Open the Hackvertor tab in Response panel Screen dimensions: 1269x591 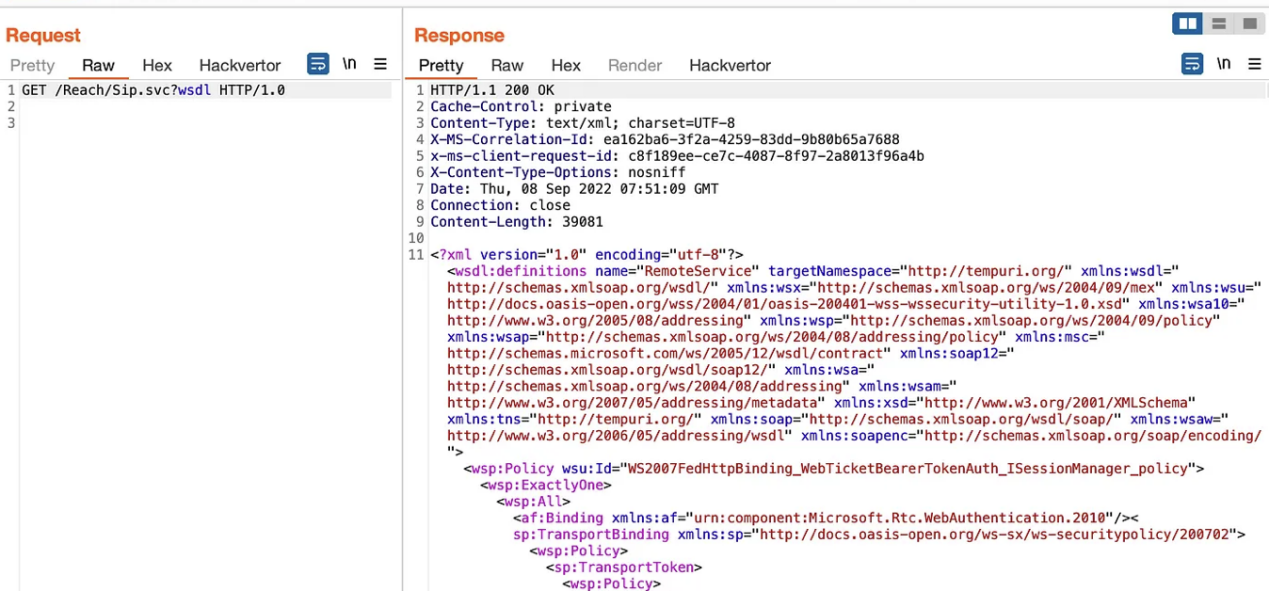click(x=730, y=65)
